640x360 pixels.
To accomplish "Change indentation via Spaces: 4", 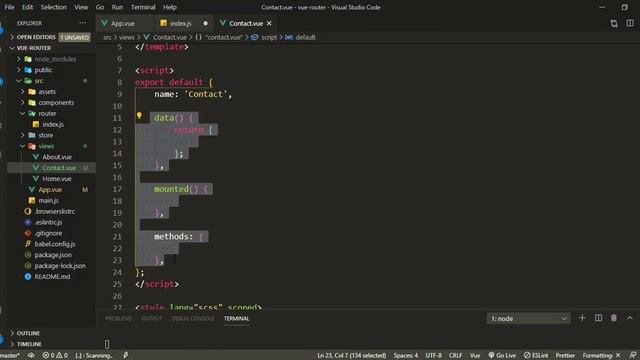I will pos(406,356).
